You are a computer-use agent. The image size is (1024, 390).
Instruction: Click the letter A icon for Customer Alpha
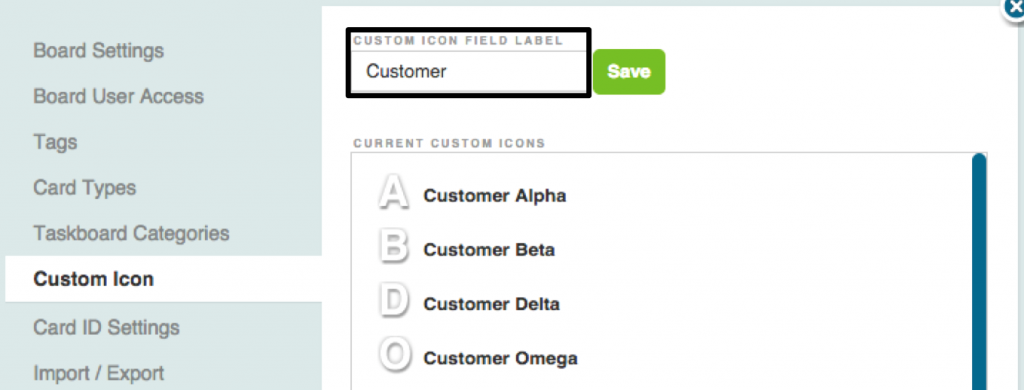tap(394, 194)
